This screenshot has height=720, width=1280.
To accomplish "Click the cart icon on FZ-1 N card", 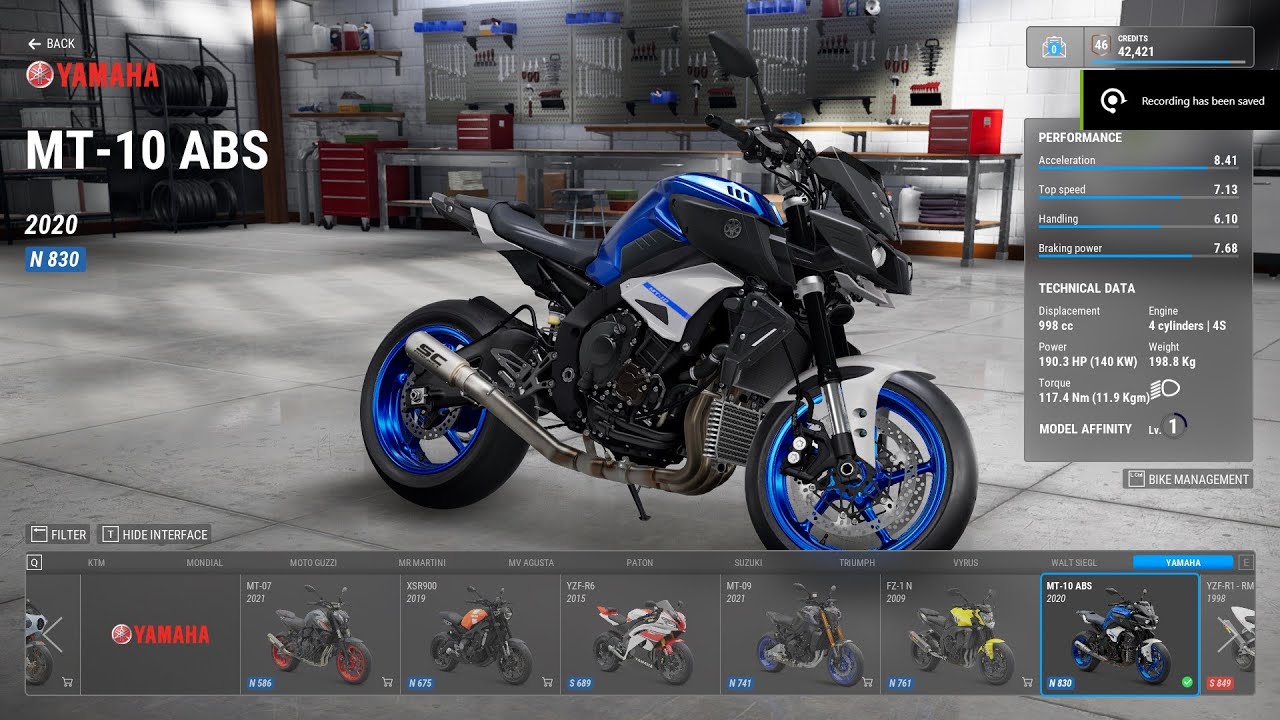I will (x=1027, y=683).
